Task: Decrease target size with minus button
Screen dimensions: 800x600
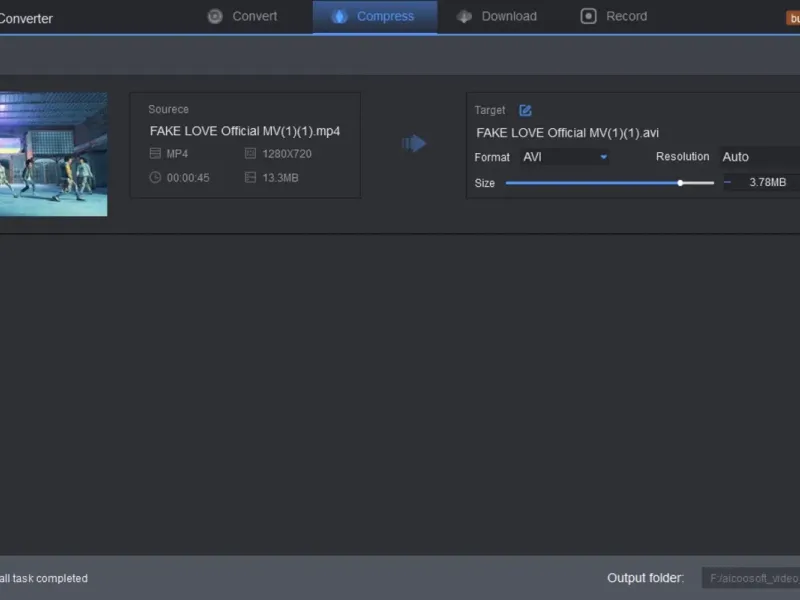Action: [x=727, y=182]
